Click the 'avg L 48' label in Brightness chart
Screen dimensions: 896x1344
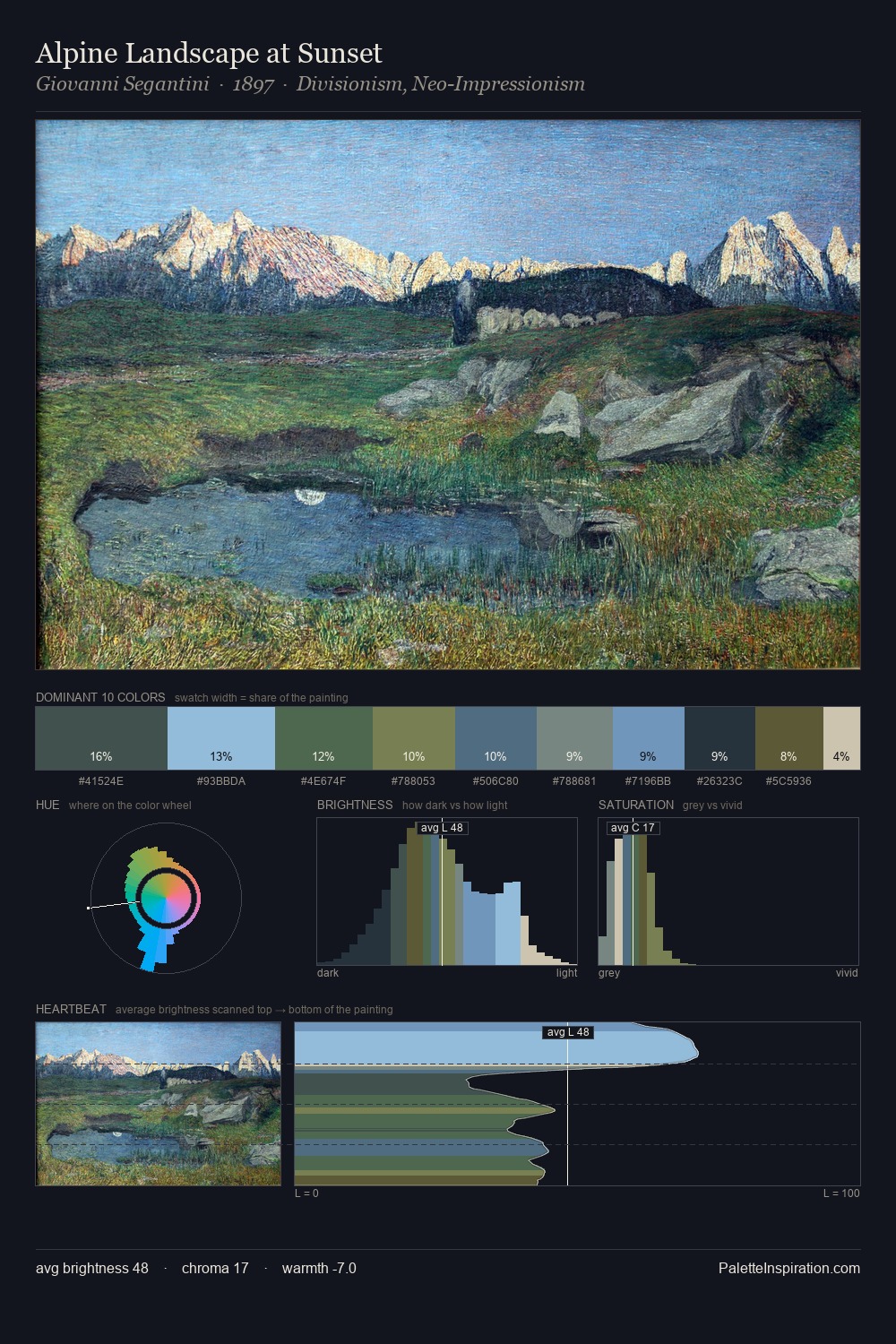442,828
